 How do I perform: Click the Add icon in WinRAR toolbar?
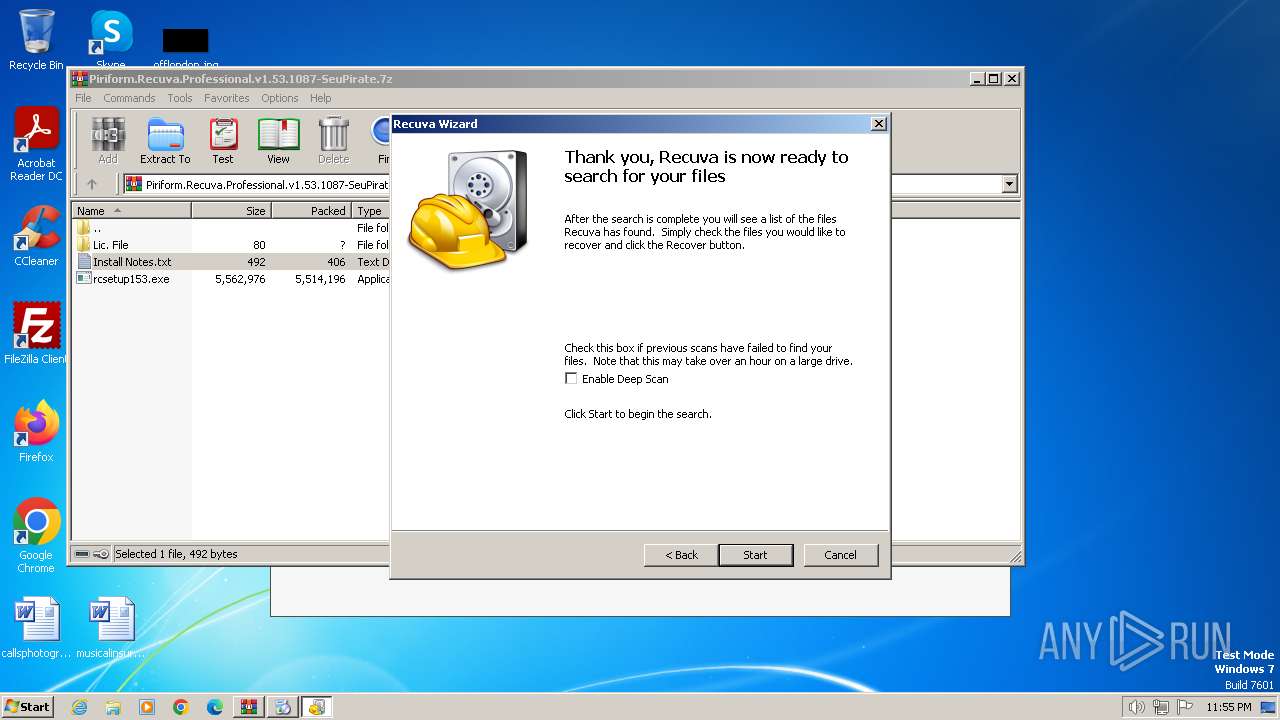[108, 140]
